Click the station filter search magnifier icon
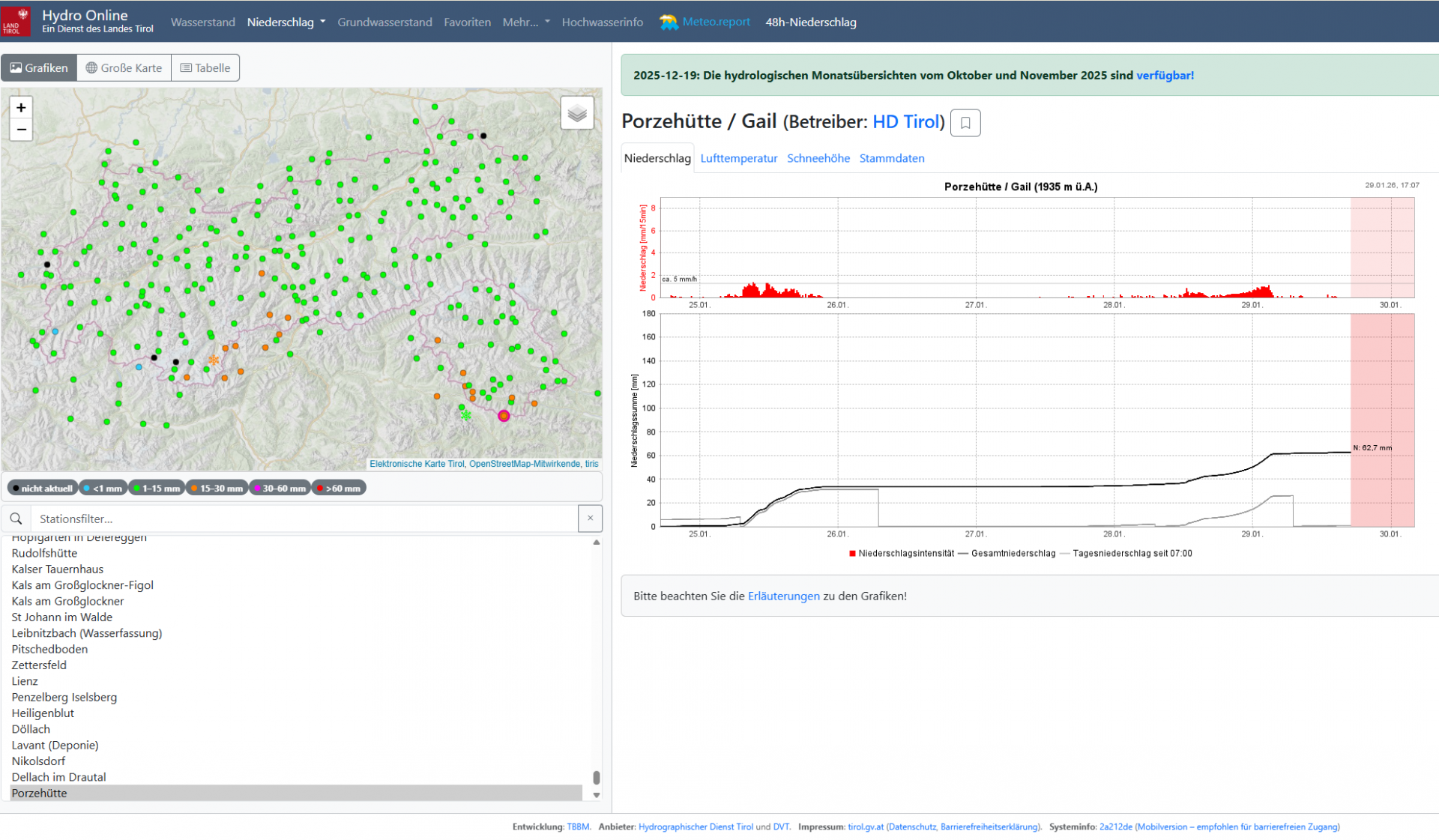 16,519
